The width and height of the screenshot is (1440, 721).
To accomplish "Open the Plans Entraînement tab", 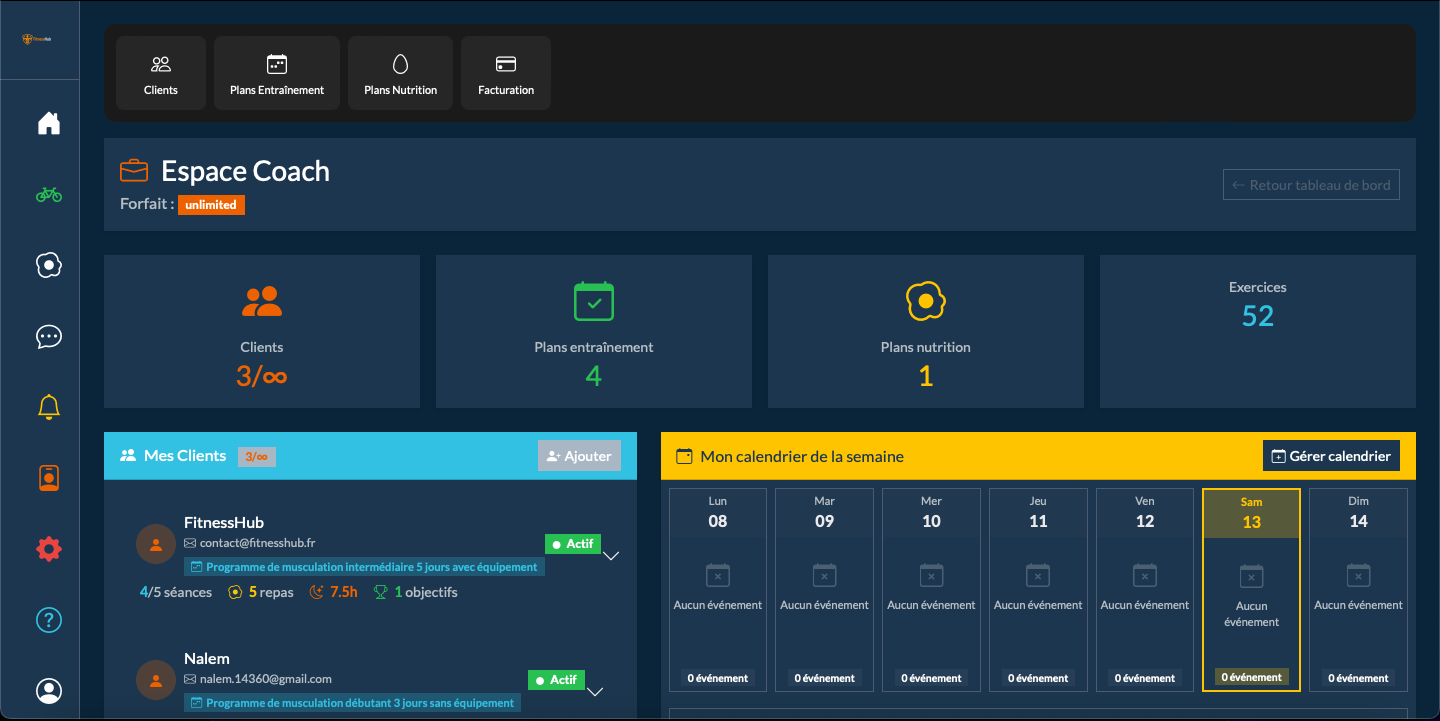I will [x=277, y=73].
